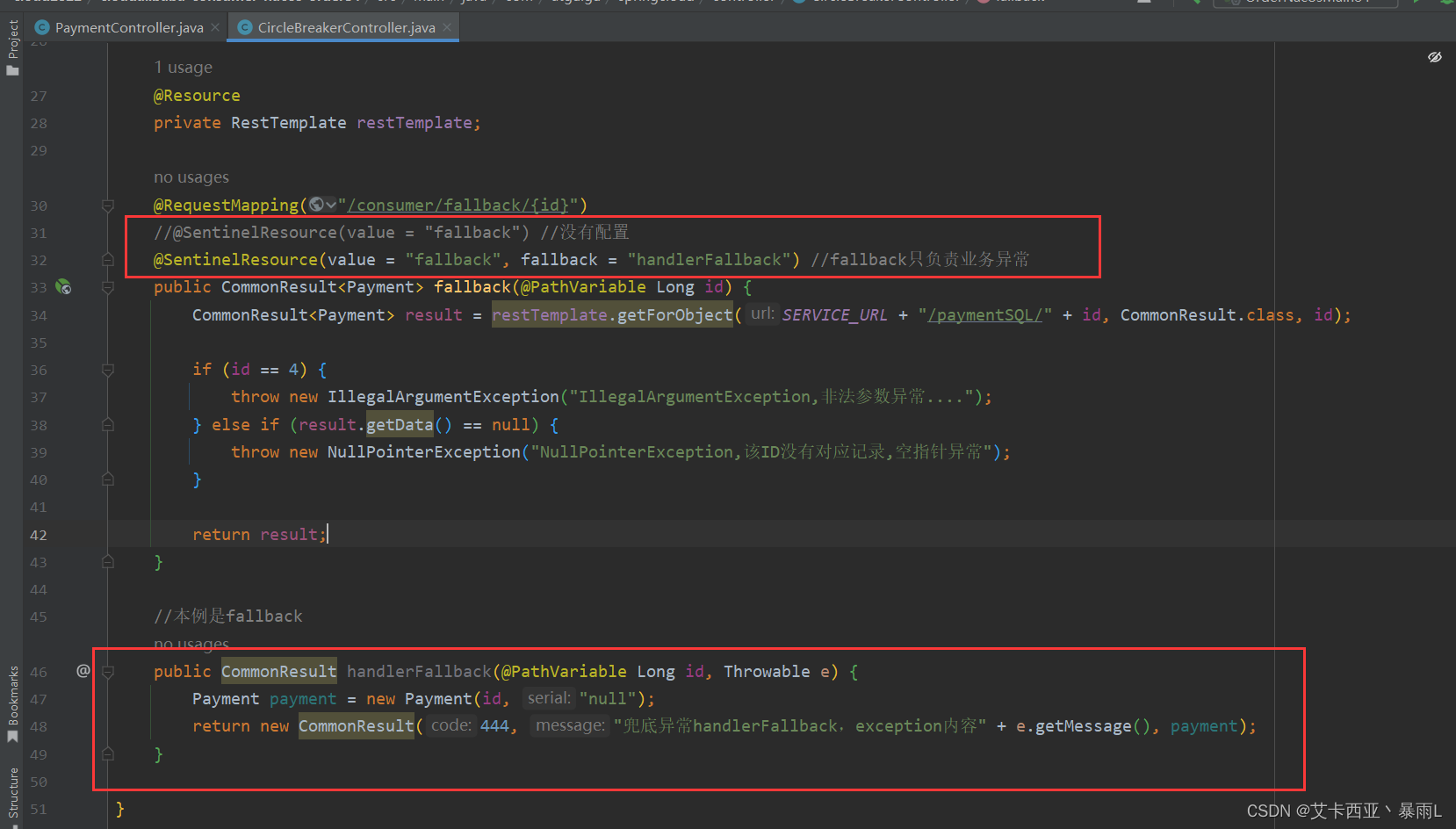Screen dimensions: 1456x829
Task: Click line number 33 in the gutter
Action: click(x=39, y=288)
